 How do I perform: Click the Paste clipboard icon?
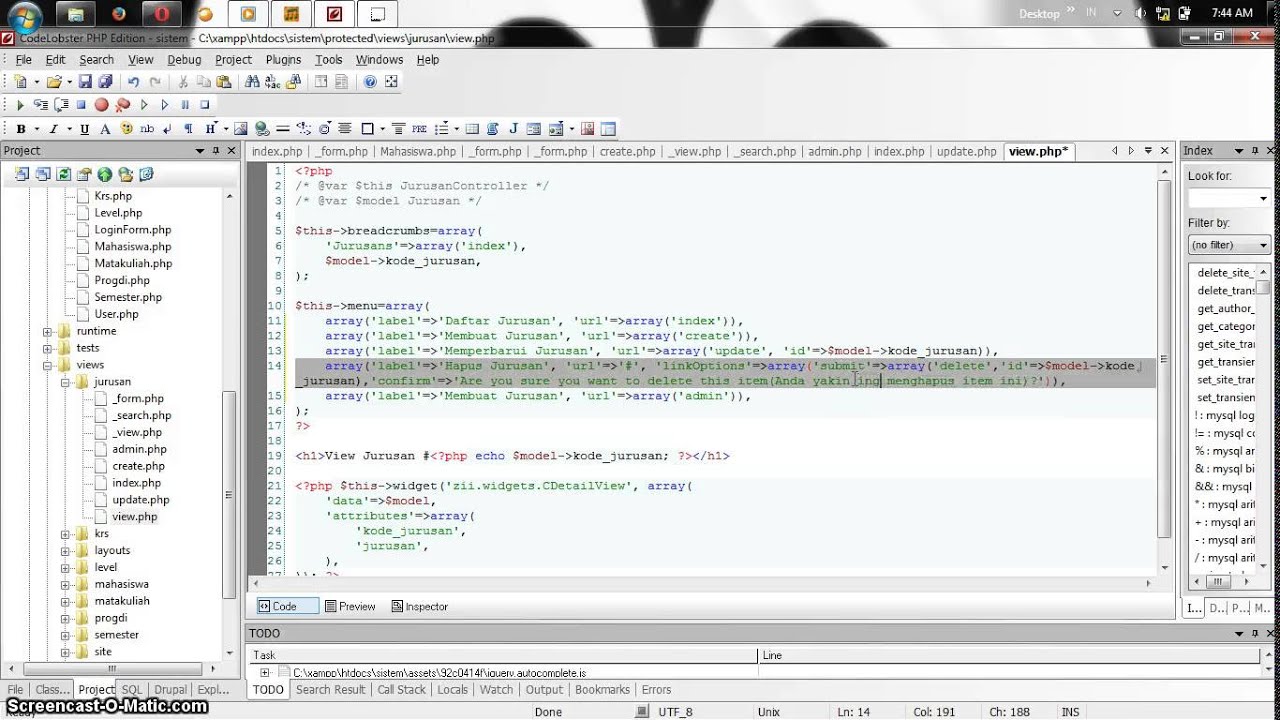point(224,82)
